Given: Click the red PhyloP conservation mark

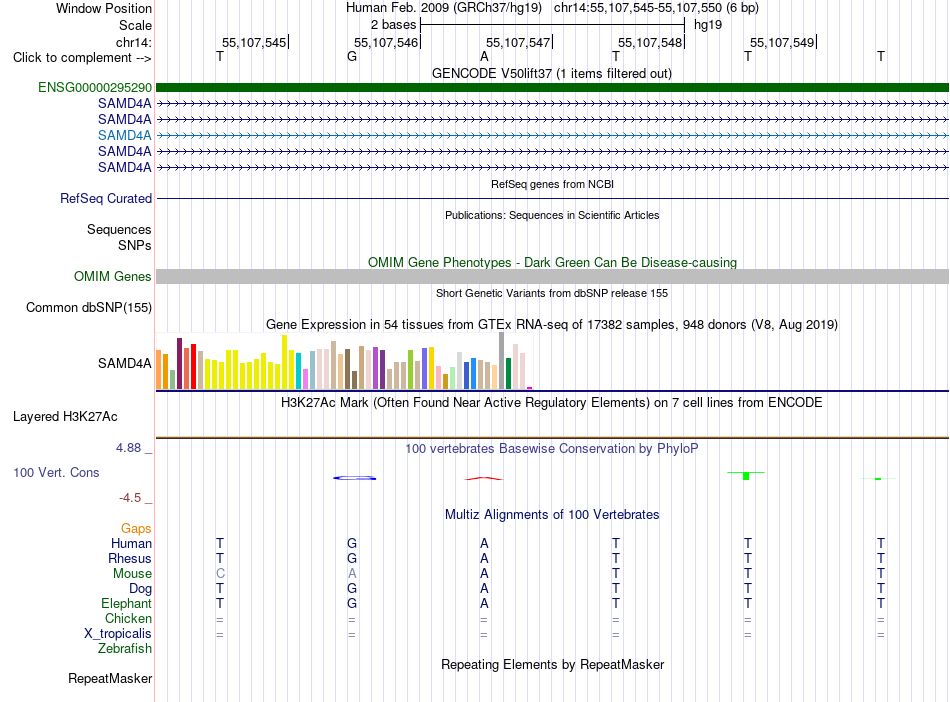Looking at the screenshot, I should tap(483, 478).
